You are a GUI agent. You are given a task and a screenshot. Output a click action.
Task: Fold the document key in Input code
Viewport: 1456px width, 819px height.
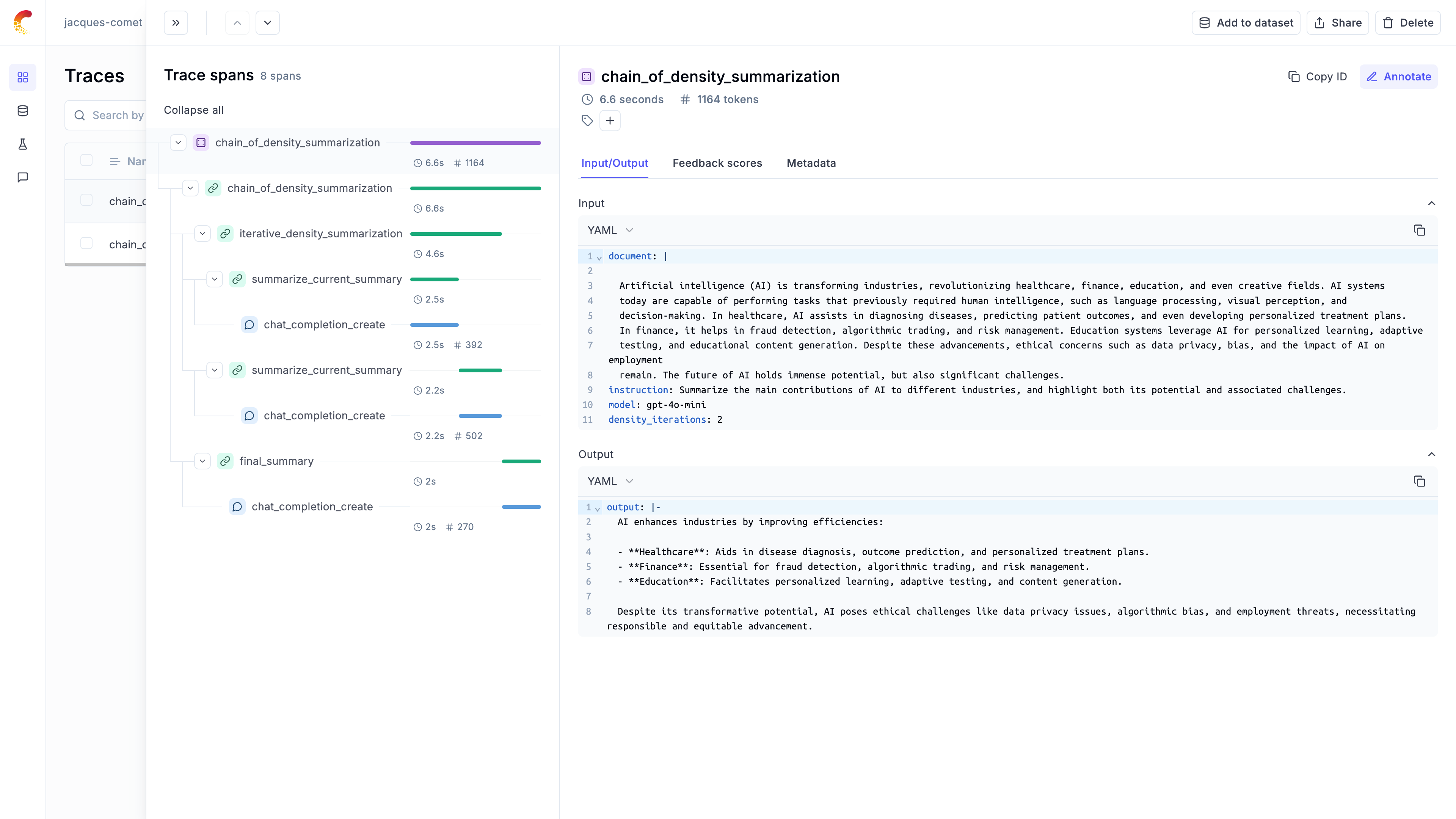pyautogui.click(x=599, y=258)
